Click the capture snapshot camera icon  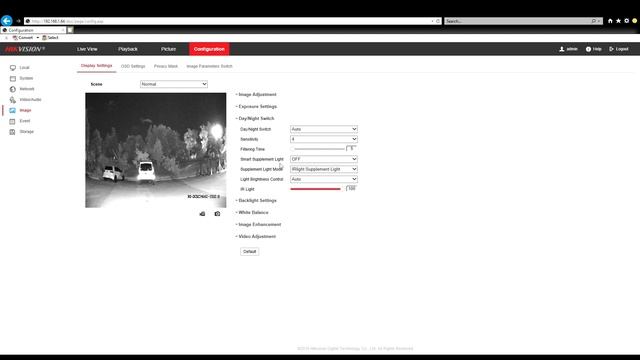[218, 213]
